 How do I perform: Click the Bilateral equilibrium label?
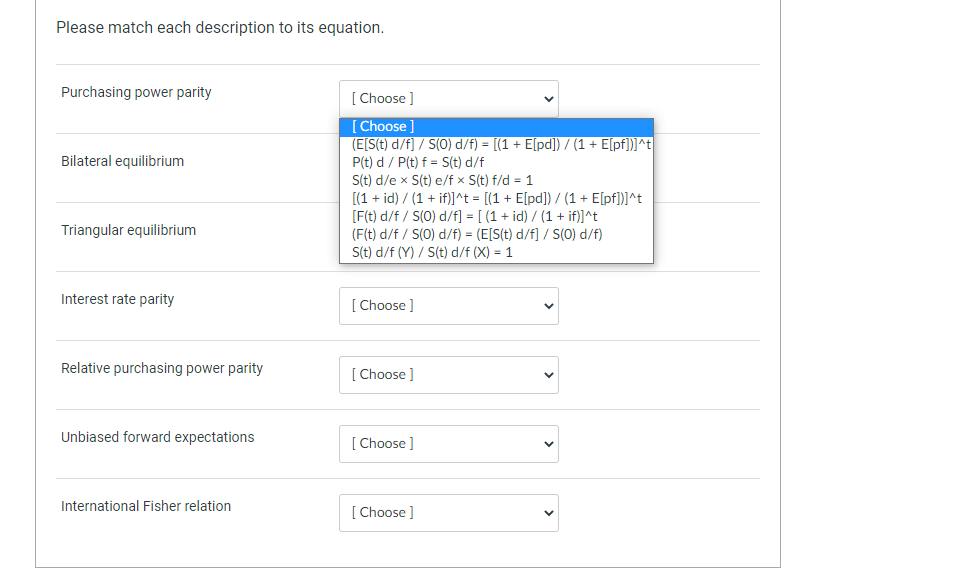[x=122, y=161]
